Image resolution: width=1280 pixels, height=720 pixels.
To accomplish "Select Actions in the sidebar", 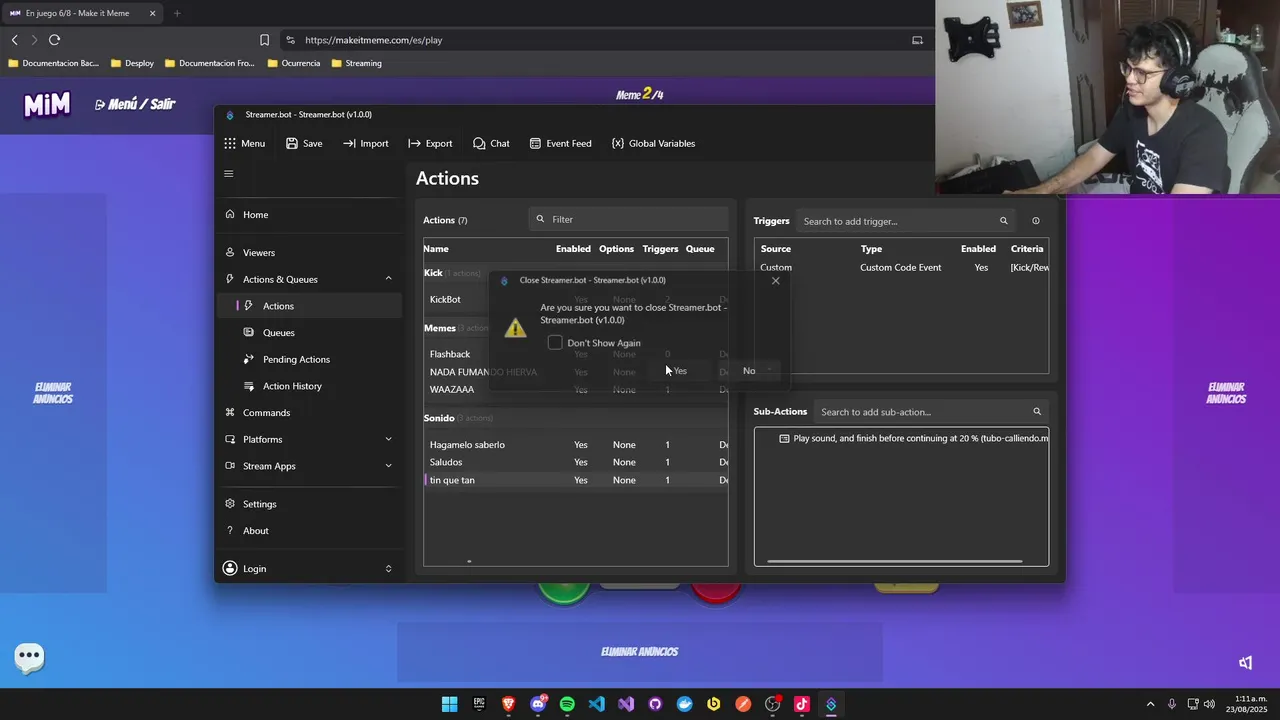I will tap(309, 306).
